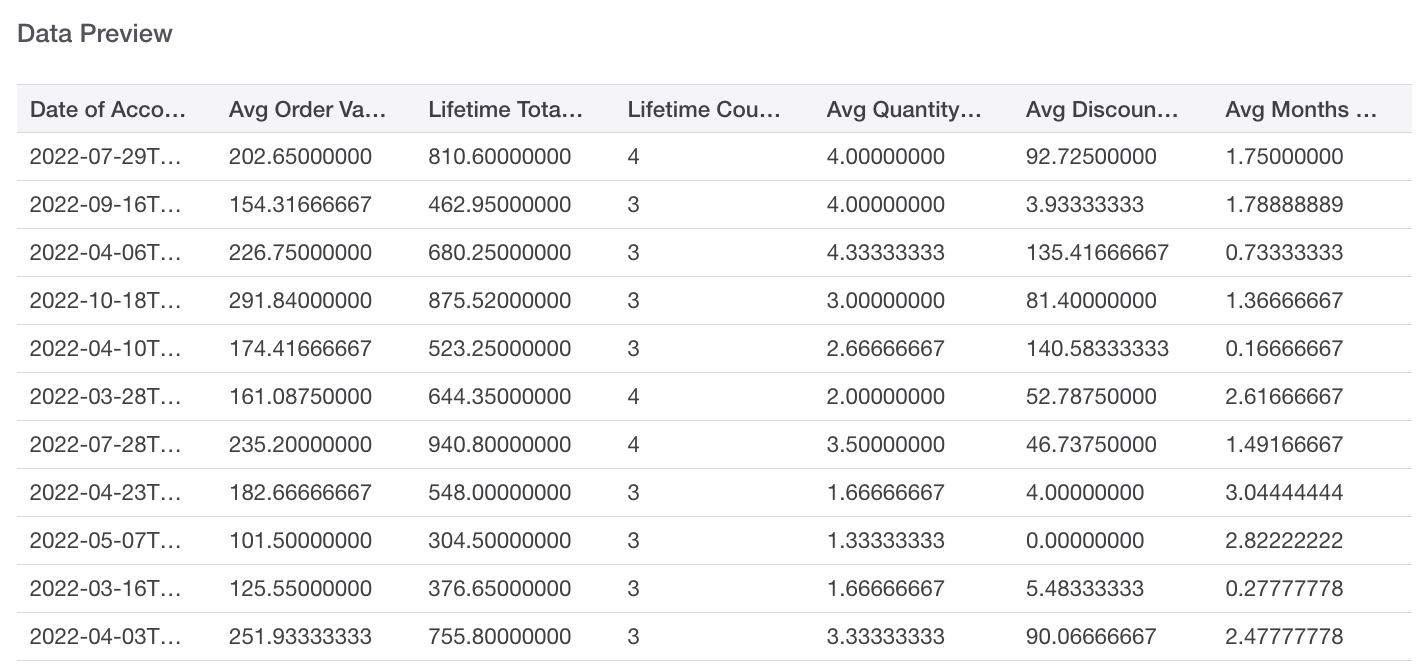
Task: Click avg order value 182.66666667
Action: pos(300,493)
